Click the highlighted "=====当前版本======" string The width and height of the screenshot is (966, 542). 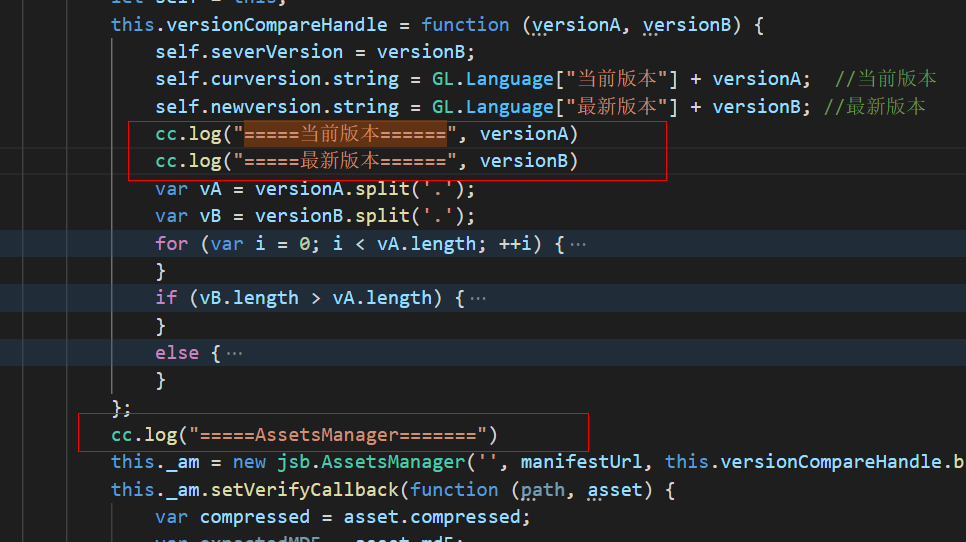[345, 134]
